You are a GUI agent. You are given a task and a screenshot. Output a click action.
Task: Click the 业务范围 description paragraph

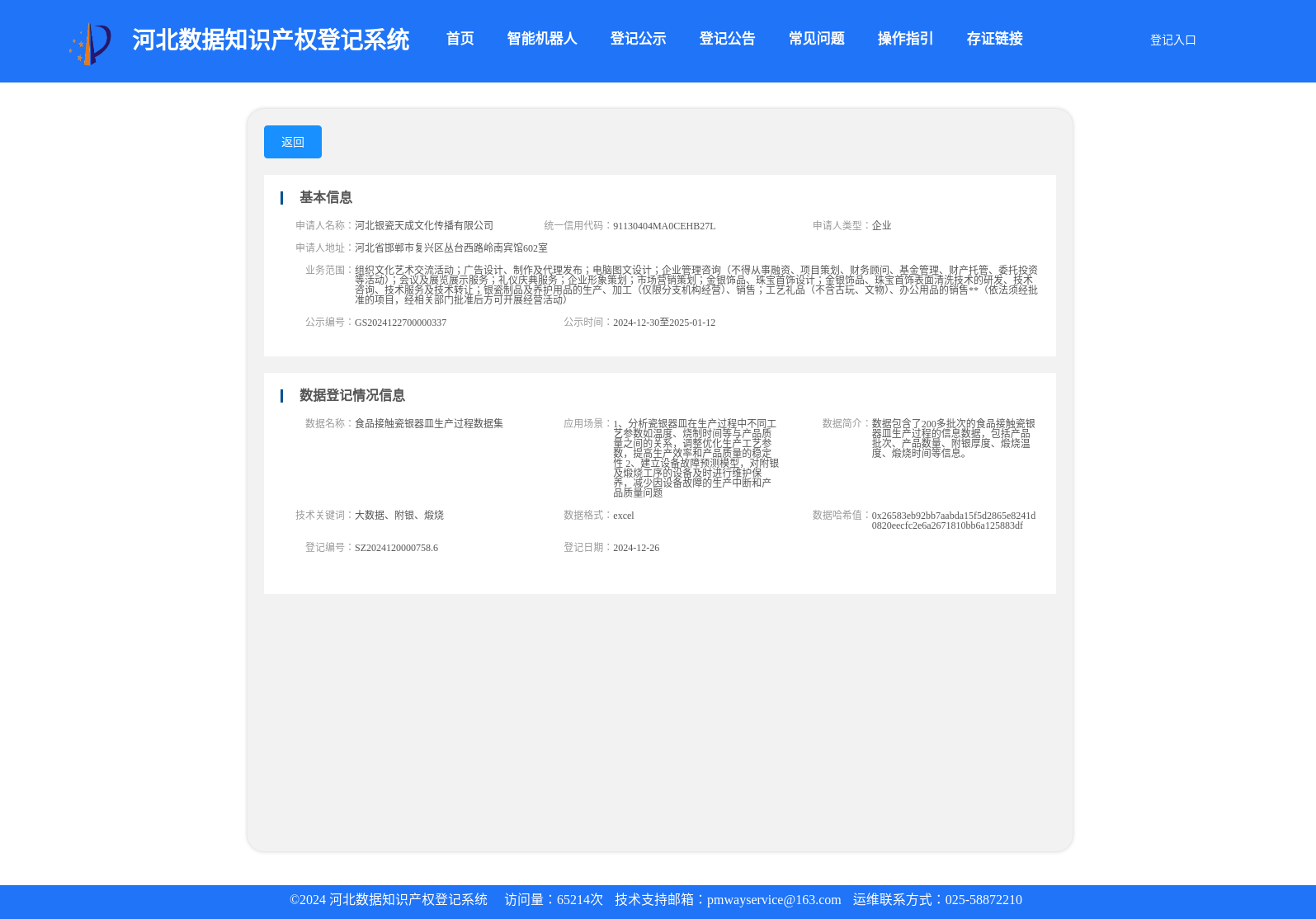pos(696,285)
